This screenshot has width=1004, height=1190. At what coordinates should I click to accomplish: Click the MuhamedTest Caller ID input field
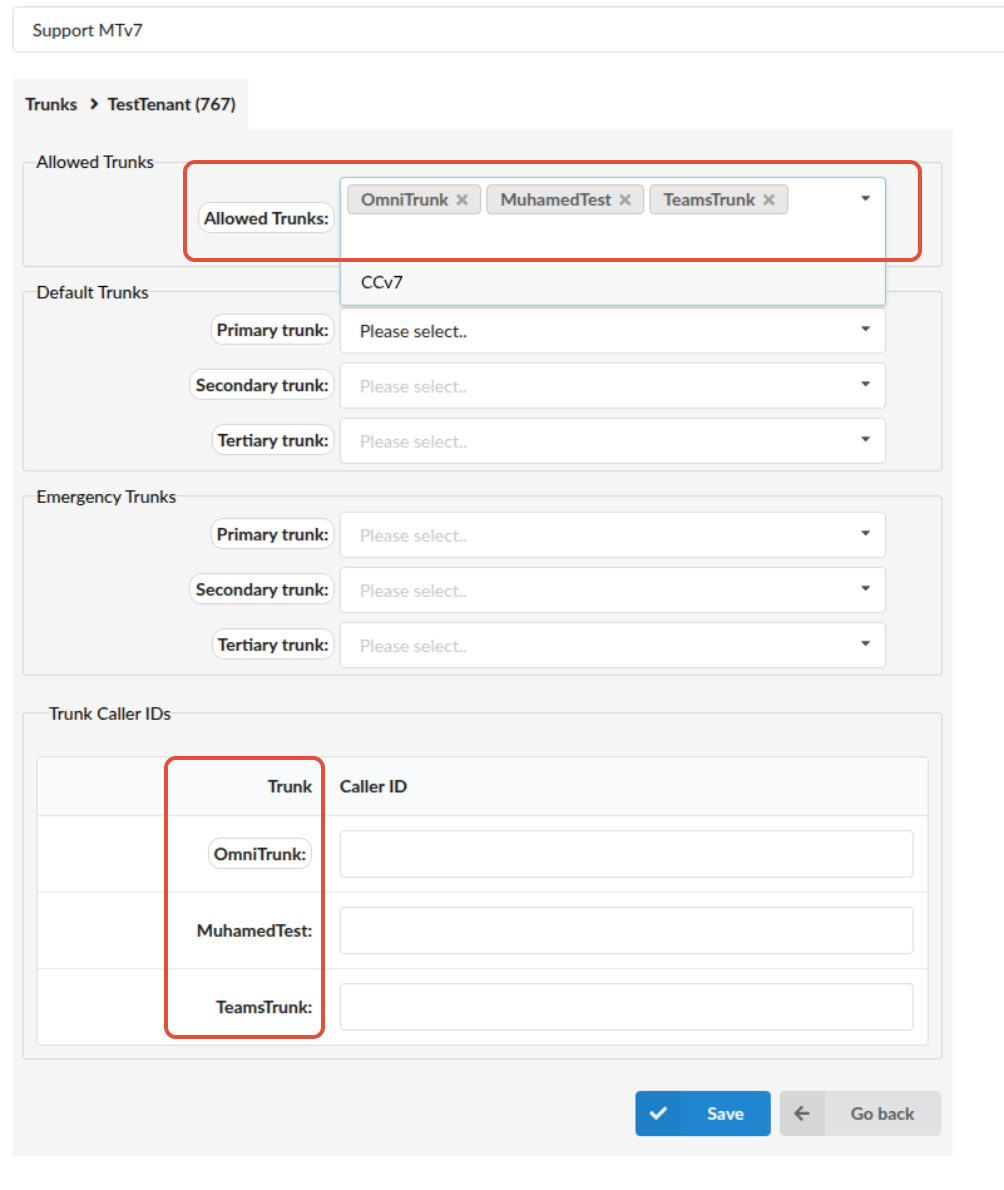click(x=626, y=930)
